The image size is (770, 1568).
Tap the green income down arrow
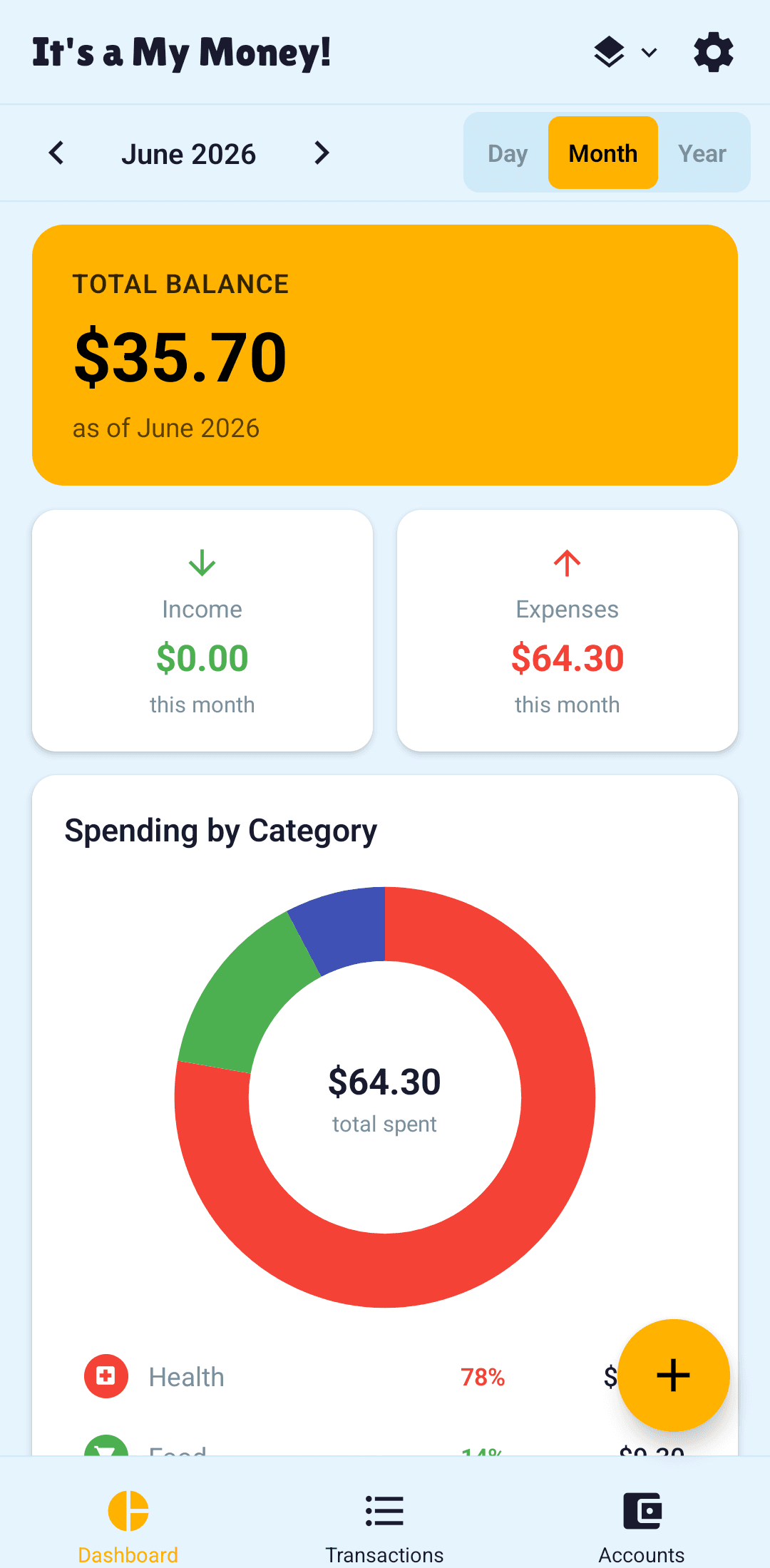(x=202, y=563)
